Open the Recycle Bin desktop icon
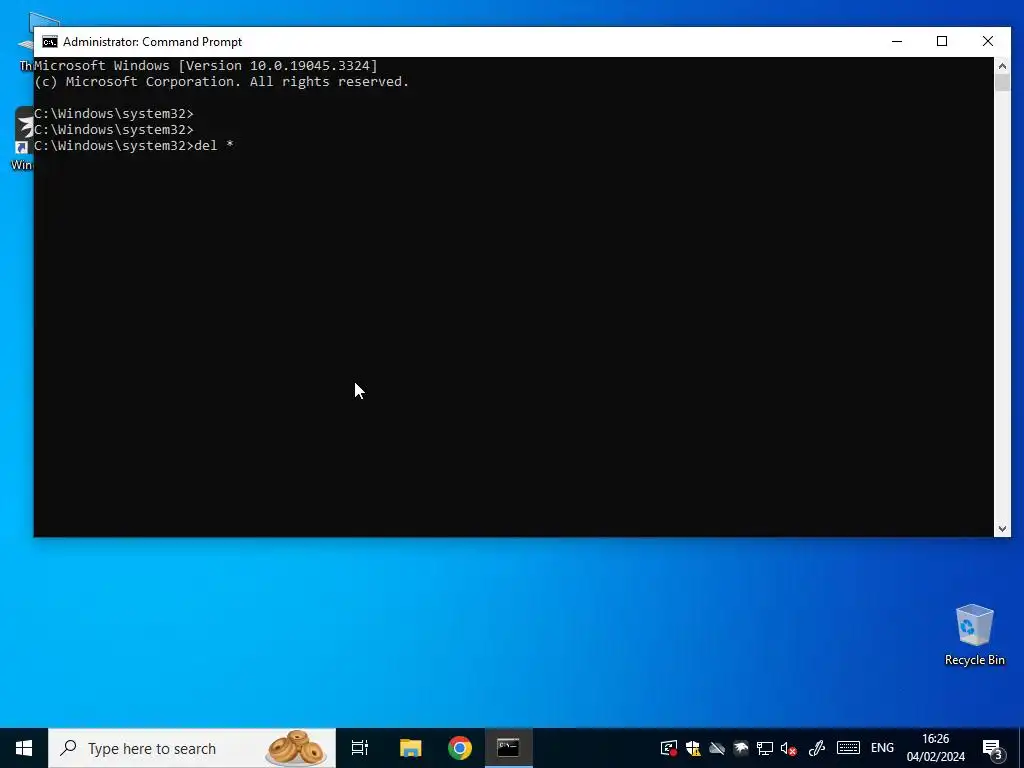Image resolution: width=1024 pixels, height=768 pixels. click(974, 635)
